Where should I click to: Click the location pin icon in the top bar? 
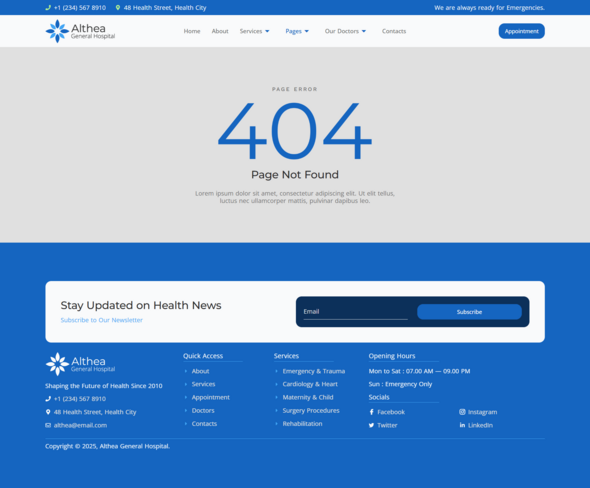118,8
